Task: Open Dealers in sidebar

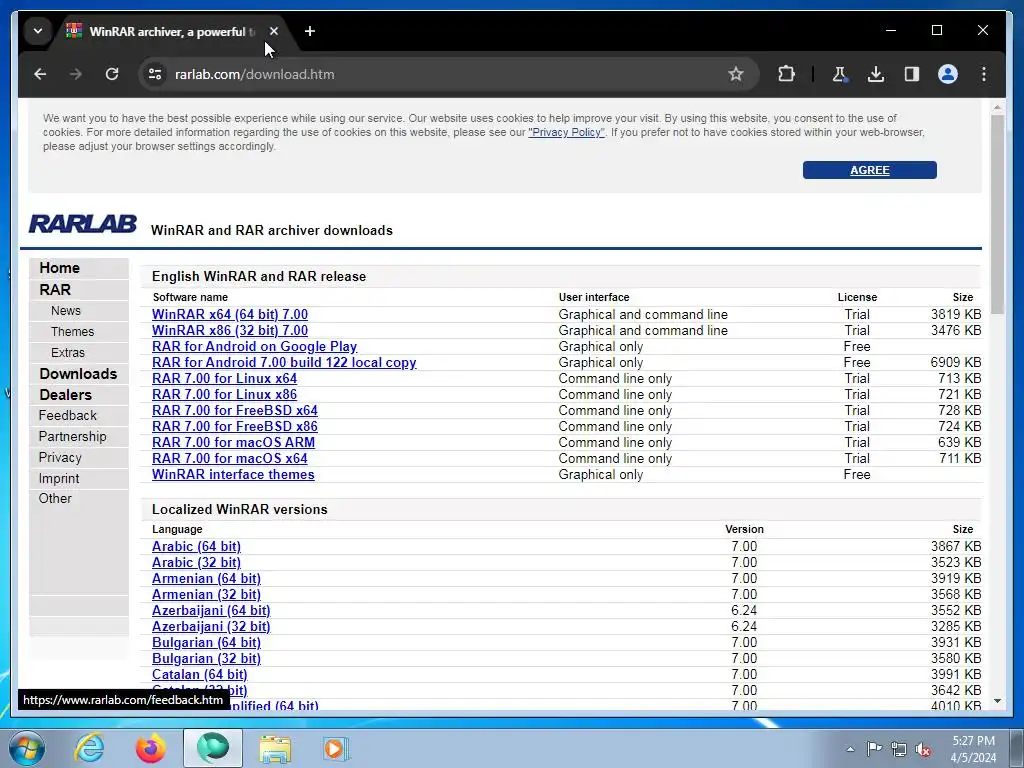Action: tap(65, 394)
